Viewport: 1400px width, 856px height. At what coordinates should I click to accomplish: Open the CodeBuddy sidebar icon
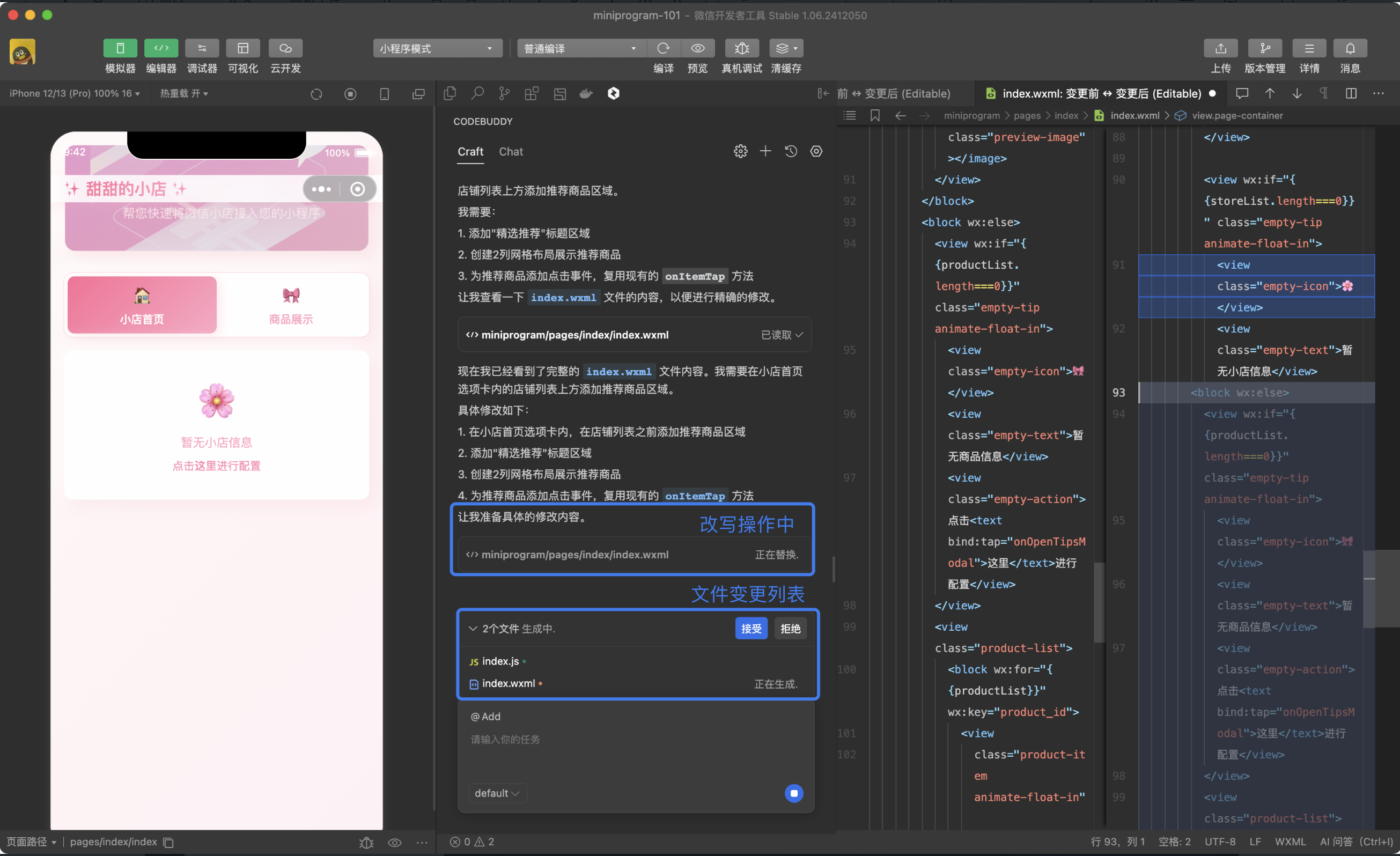click(614, 93)
